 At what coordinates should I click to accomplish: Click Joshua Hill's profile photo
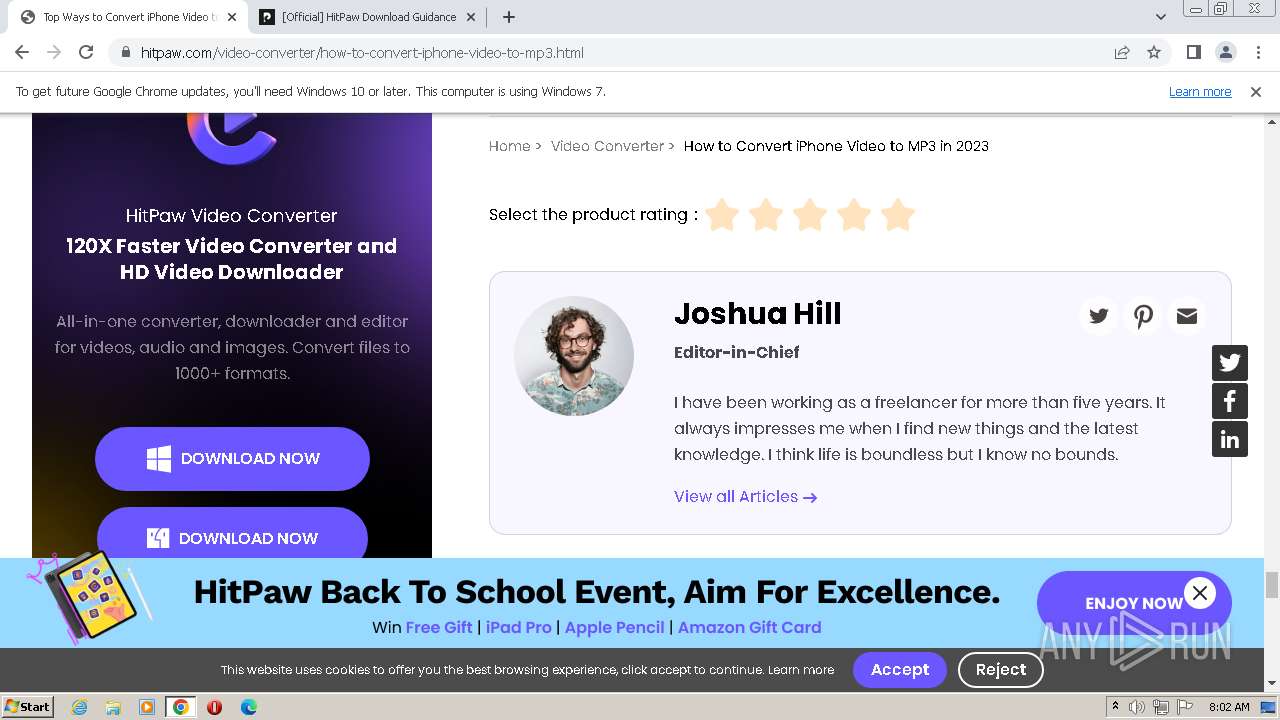coord(574,356)
